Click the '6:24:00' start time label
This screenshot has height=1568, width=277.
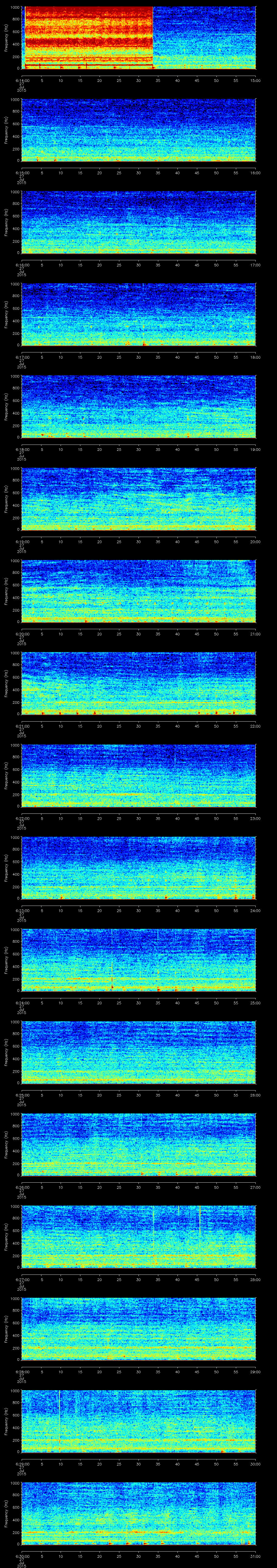coord(22,1003)
